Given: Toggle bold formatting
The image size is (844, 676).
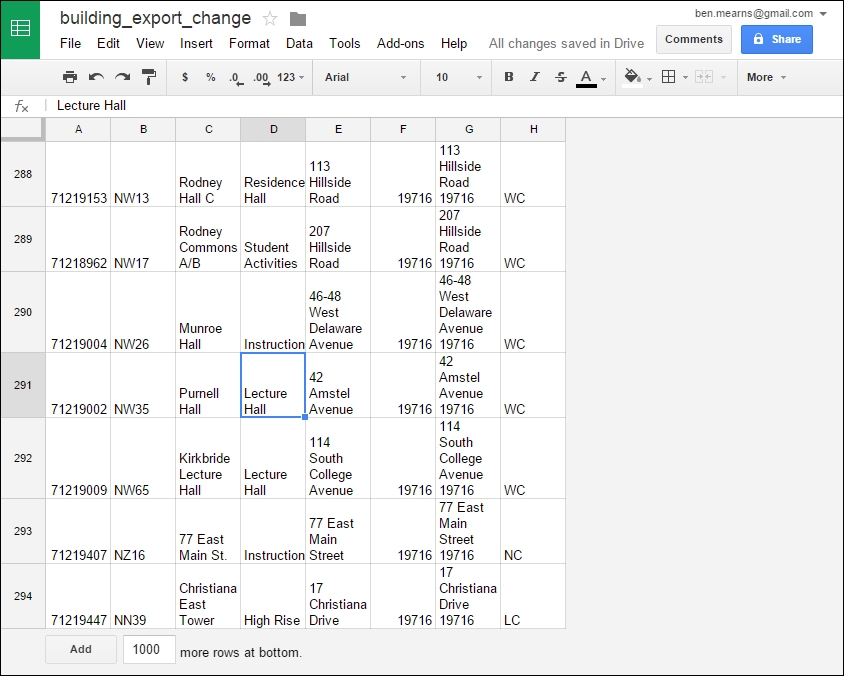Looking at the screenshot, I should 509,76.
